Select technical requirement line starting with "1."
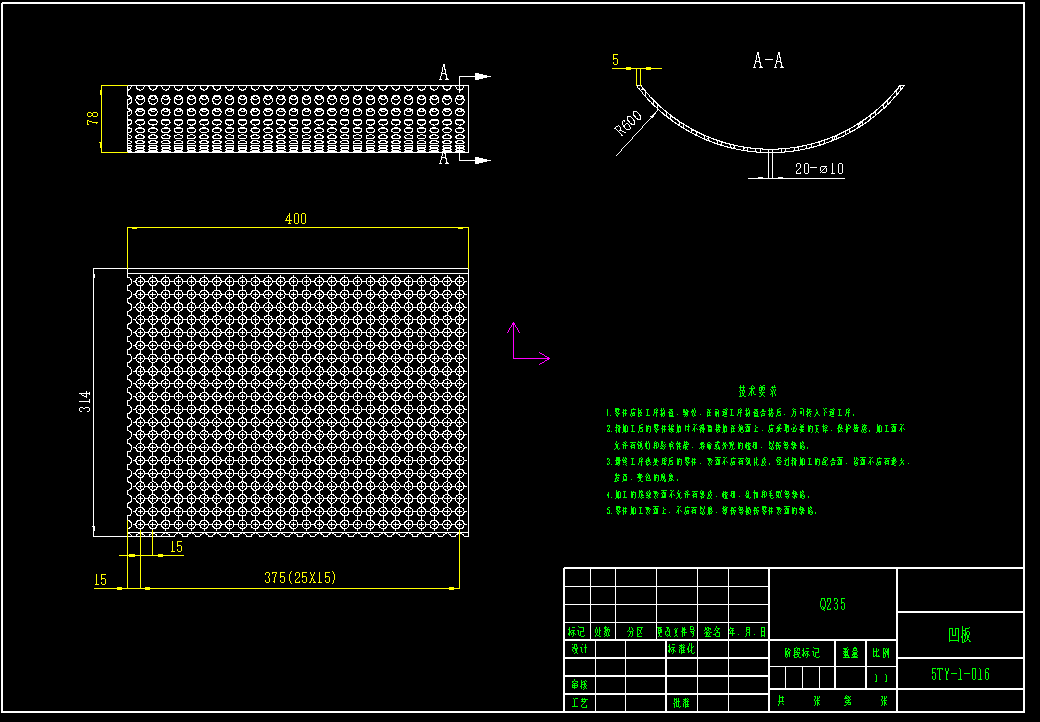Viewport: 1040px width, 722px height. coord(731,412)
